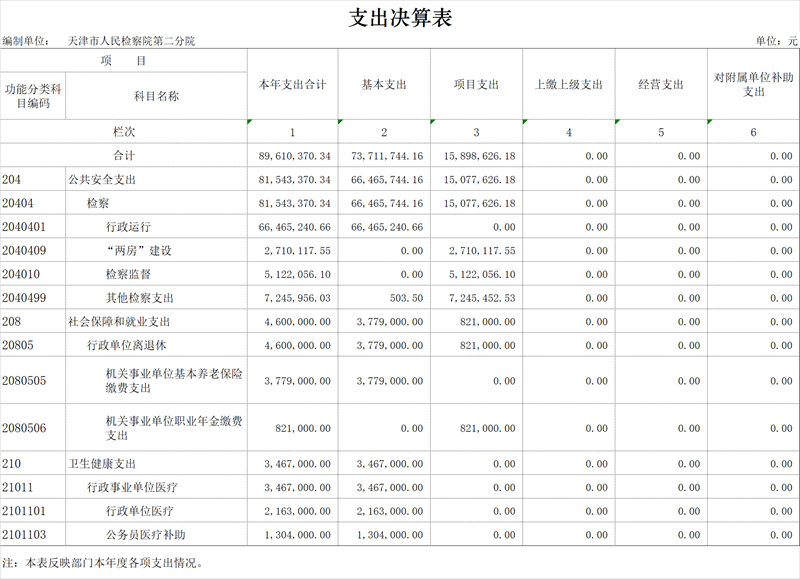
Task: Click code 2040401 cell
Action: [x=33, y=227]
